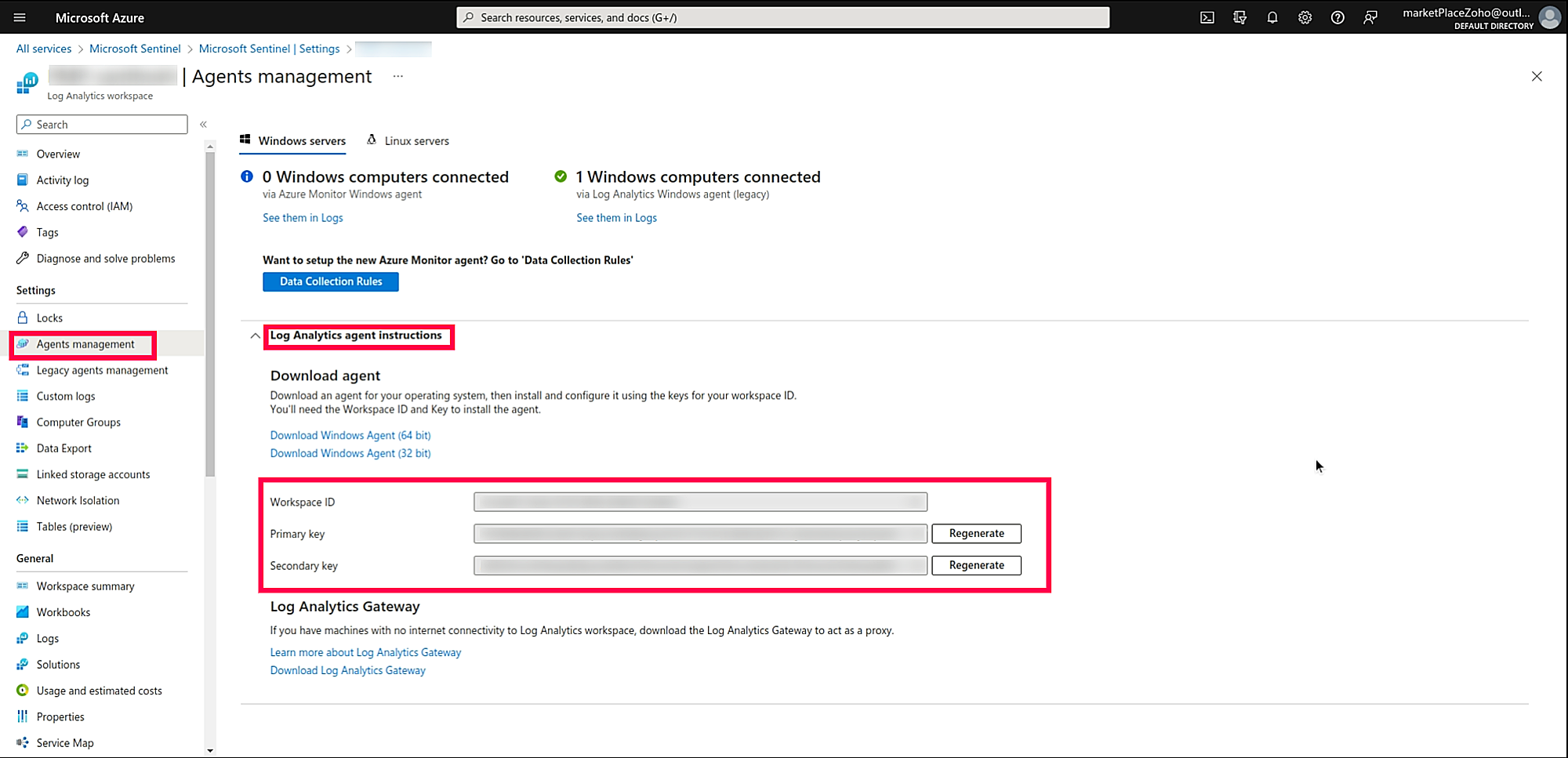Image resolution: width=1568 pixels, height=758 pixels.
Task: Click the Computer Groups icon
Action: click(x=23, y=422)
